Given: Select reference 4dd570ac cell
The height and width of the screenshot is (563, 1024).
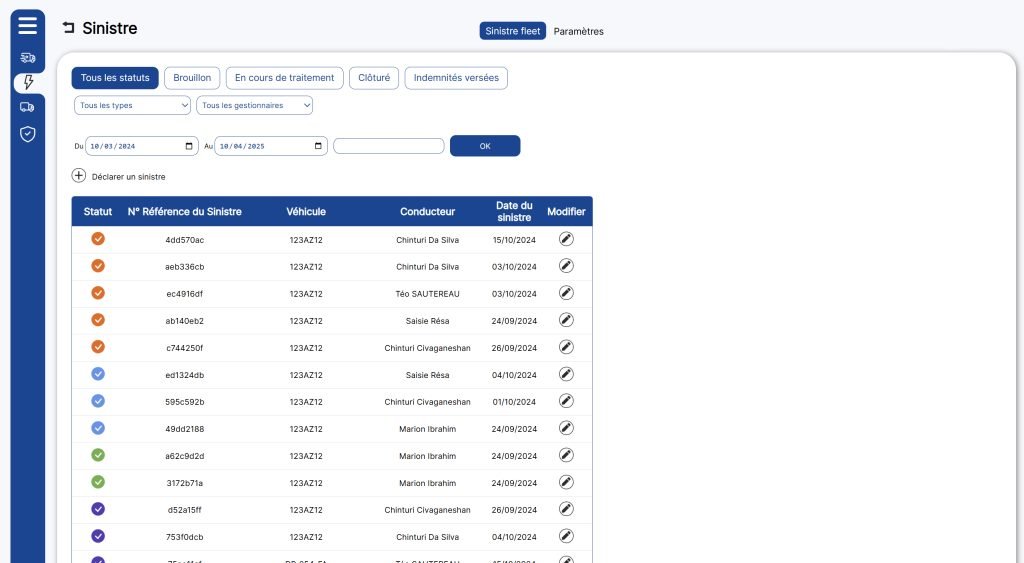Looking at the screenshot, I should click(185, 240).
